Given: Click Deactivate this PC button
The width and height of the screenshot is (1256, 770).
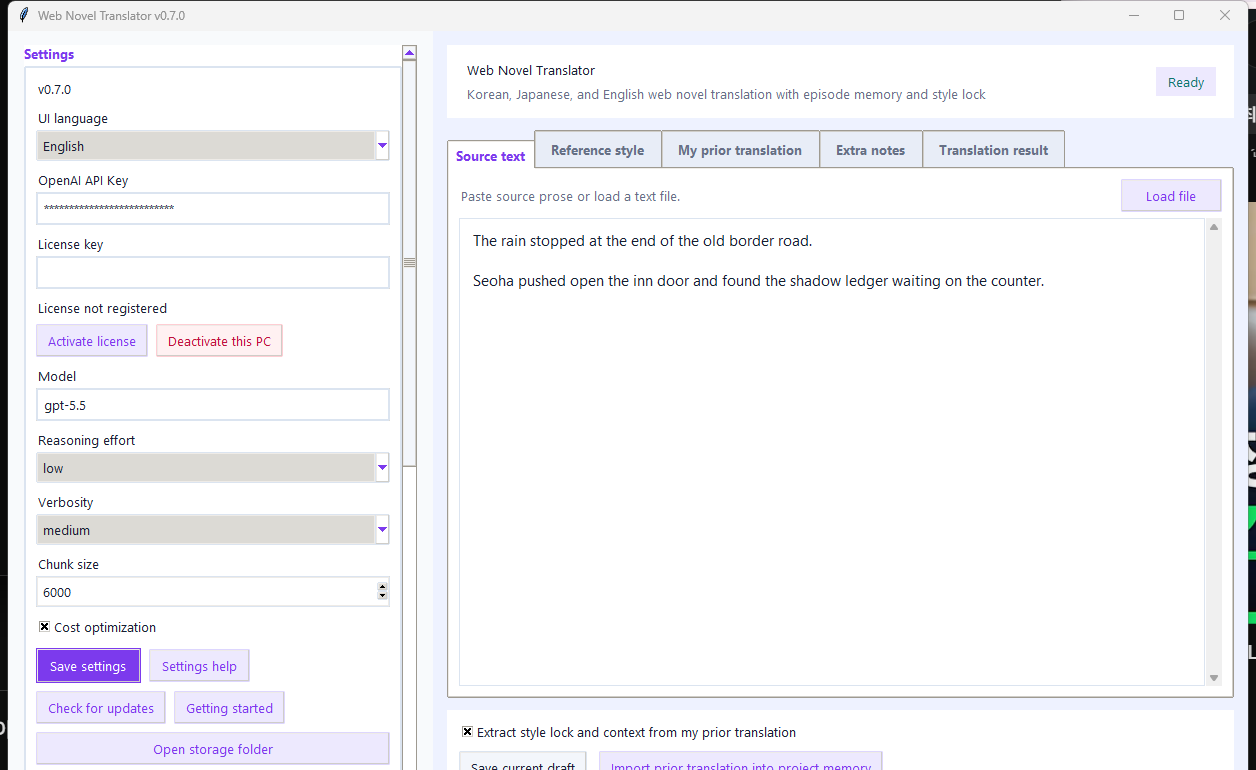Looking at the screenshot, I should [219, 341].
